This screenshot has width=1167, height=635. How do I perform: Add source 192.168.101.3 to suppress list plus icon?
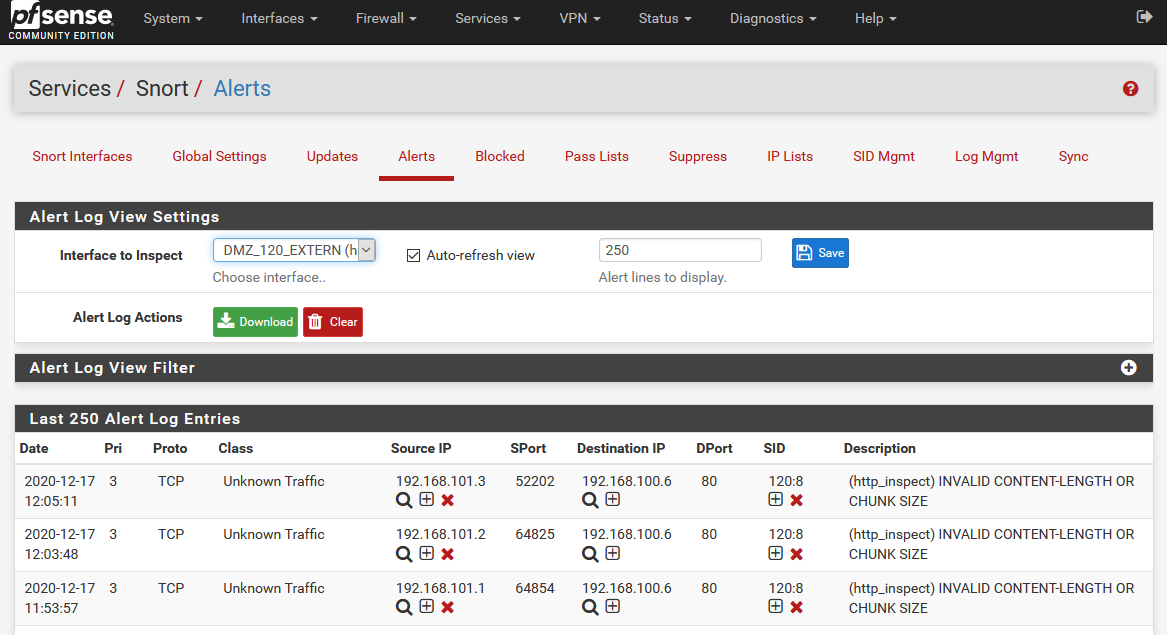pos(426,500)
